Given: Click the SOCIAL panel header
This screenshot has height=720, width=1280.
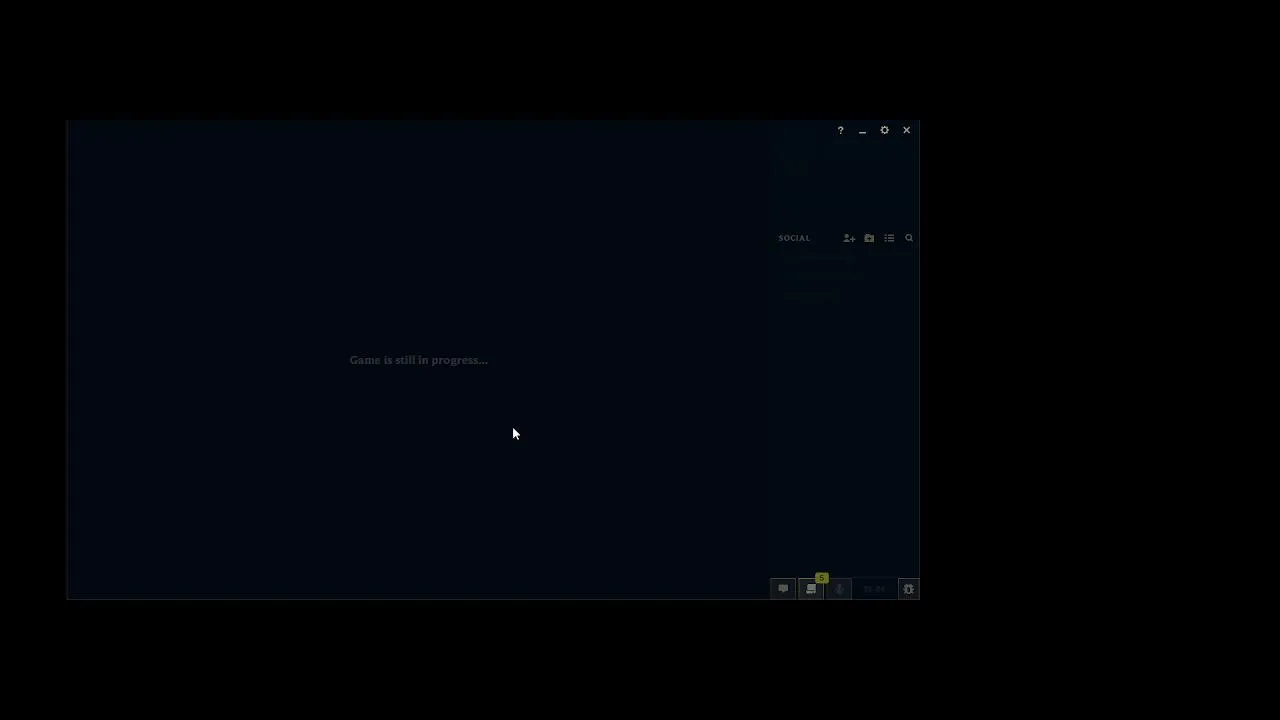Looking at the screenshot, I should coord(794,238).
